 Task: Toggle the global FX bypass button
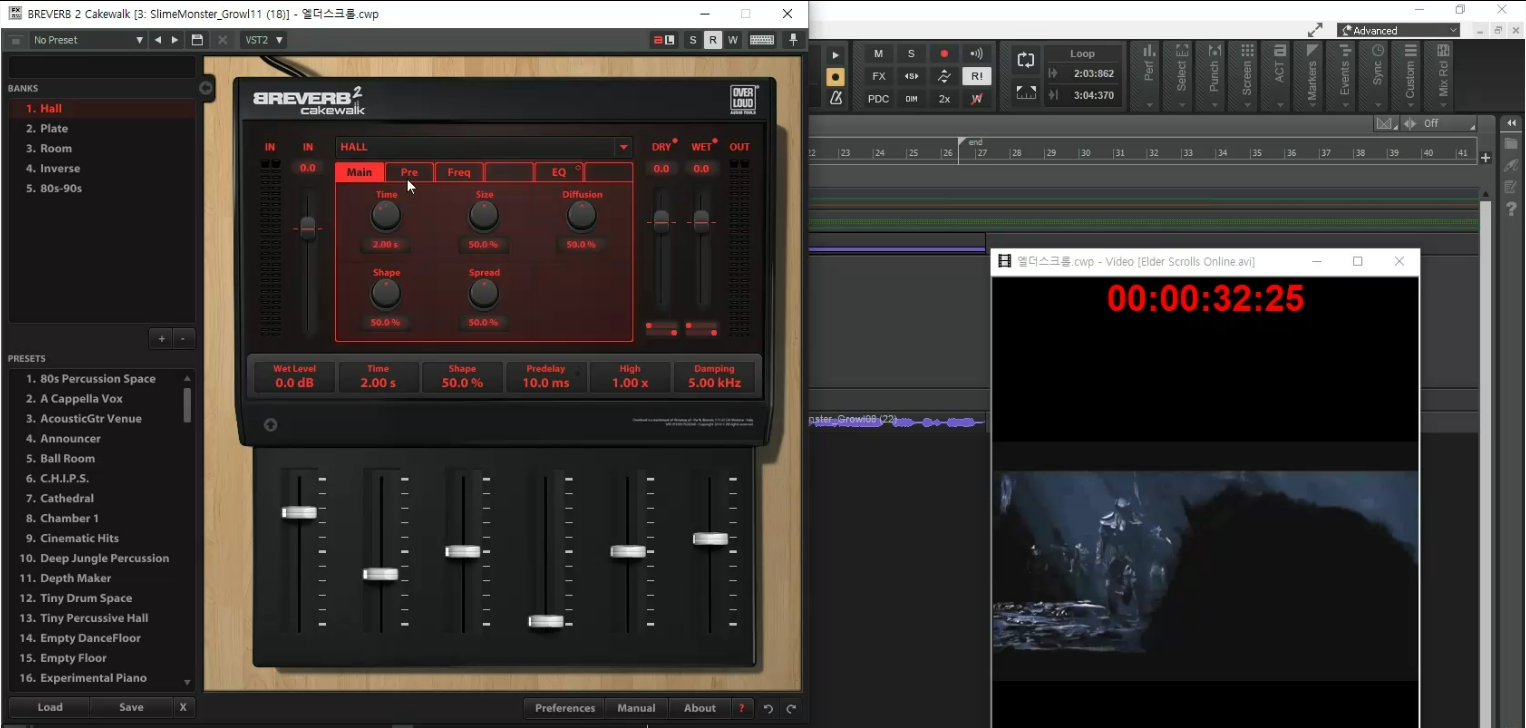[x=878, y=76]
